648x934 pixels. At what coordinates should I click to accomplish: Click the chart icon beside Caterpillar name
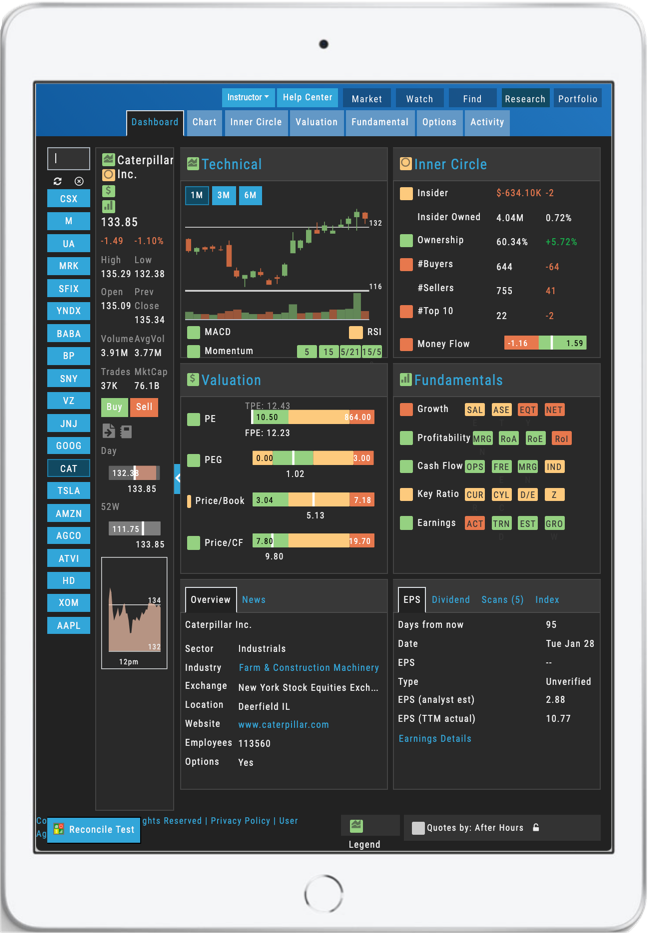[x=108, y=160]
